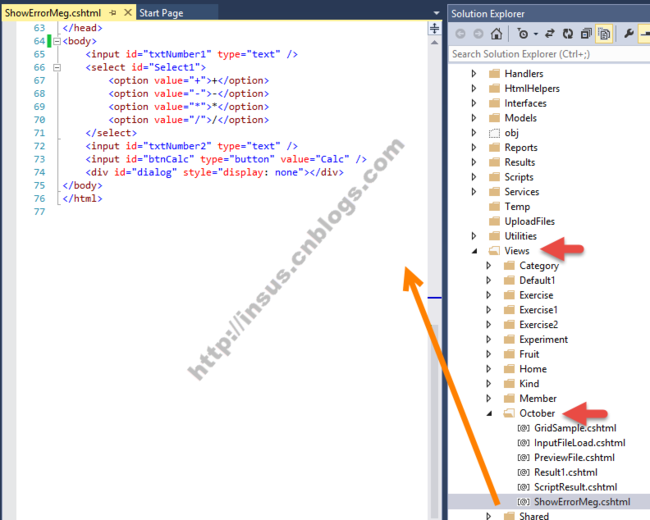Collapse the body block on line 64
The image size is (650, 520).
(x=57, y=41)
